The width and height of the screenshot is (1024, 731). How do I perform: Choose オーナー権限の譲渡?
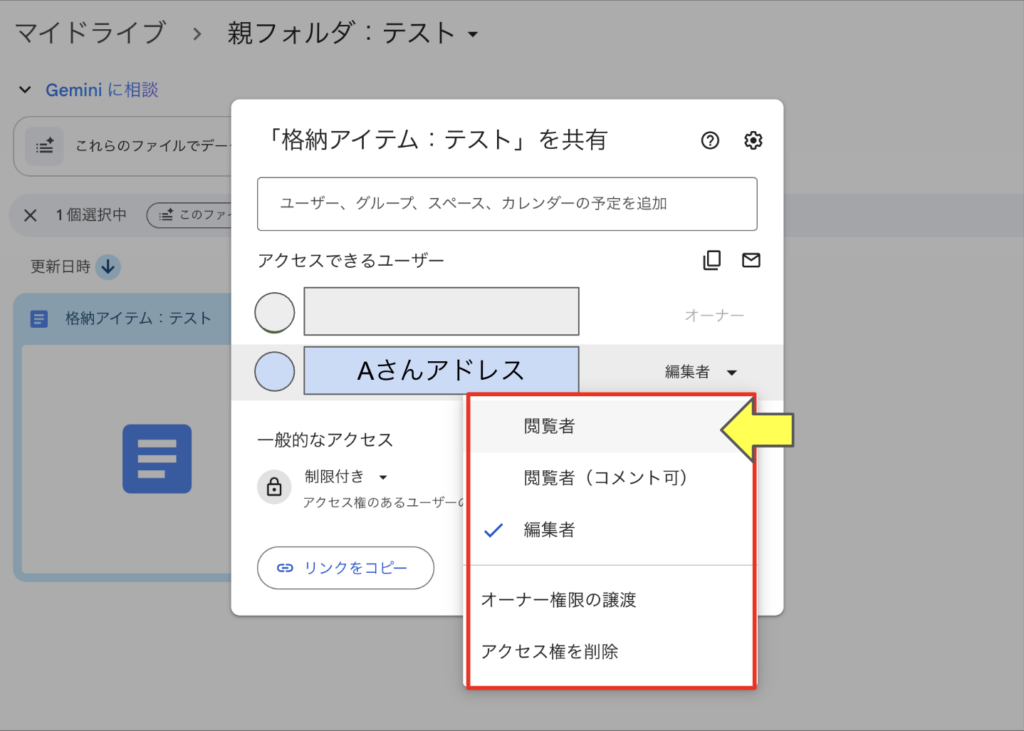pos(558,600)
